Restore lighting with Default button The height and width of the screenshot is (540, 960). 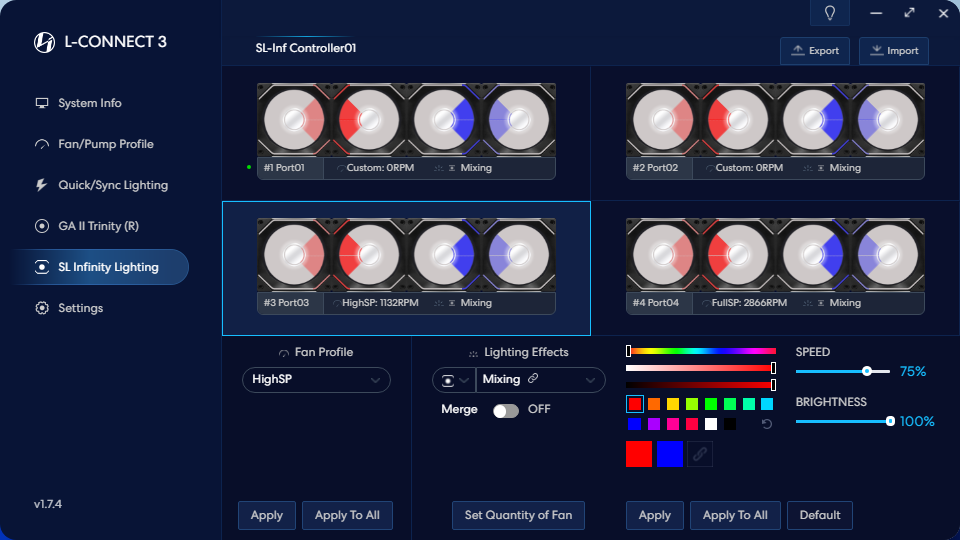[820, 515]
